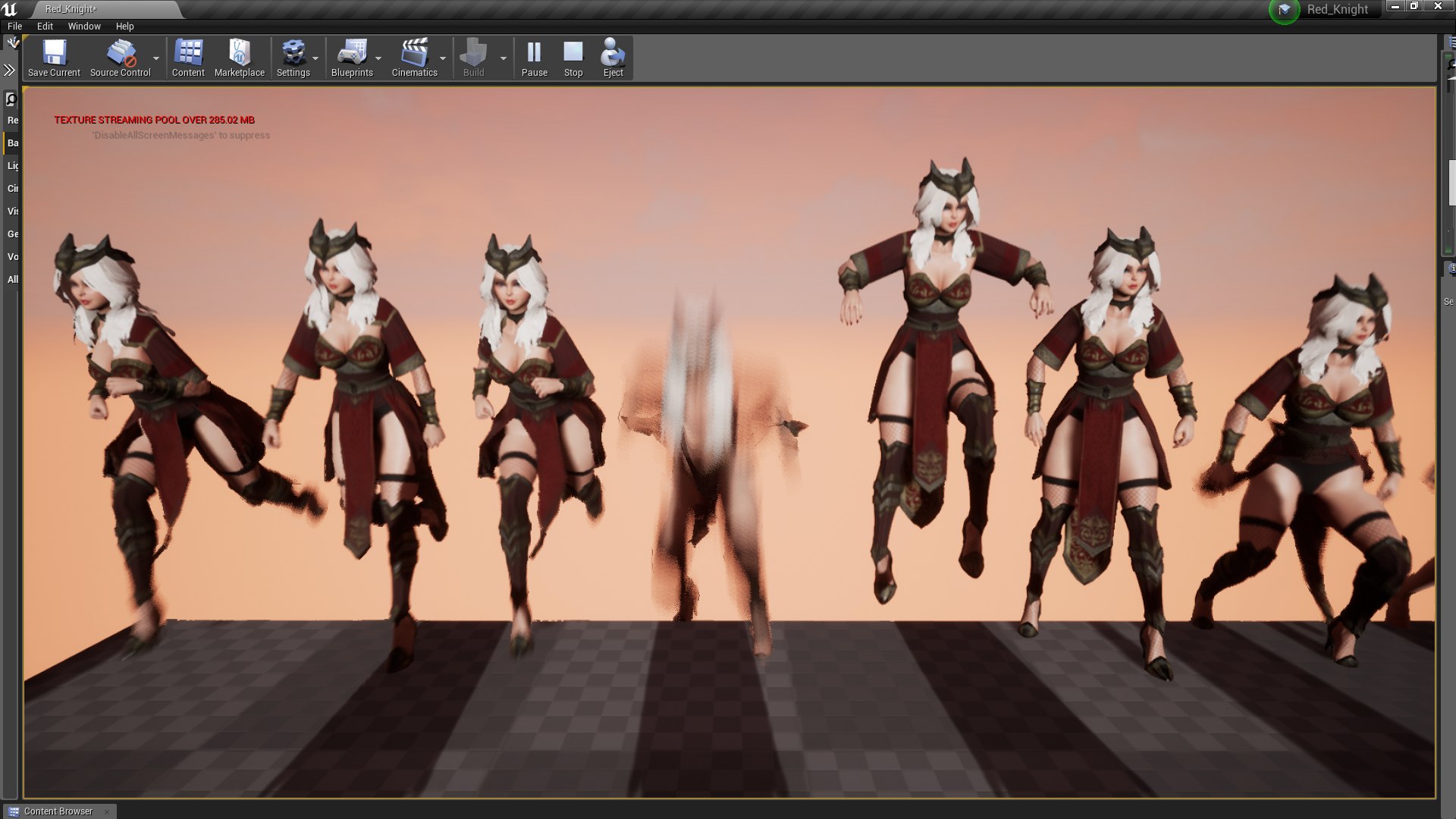Select the Basic category 'Ba'
This screenshot has height=819, width=1456.
12,143
